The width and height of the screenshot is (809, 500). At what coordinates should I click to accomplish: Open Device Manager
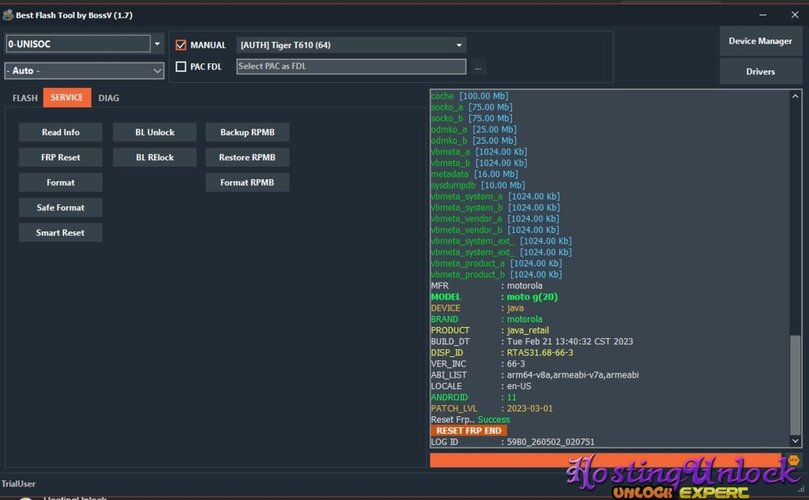pyautogui.click(x=760, y=41)
